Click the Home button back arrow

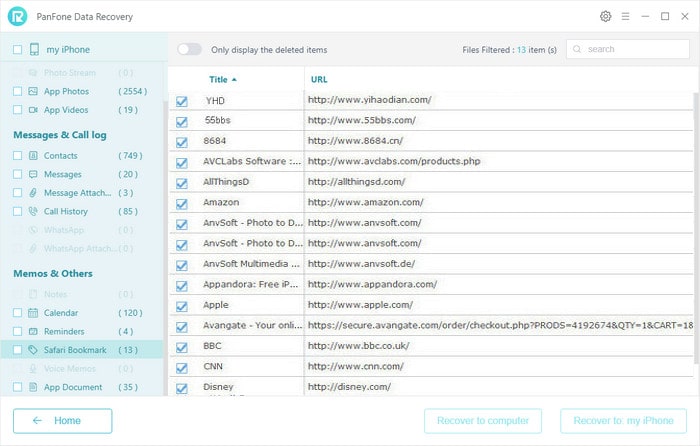point(38,421)
